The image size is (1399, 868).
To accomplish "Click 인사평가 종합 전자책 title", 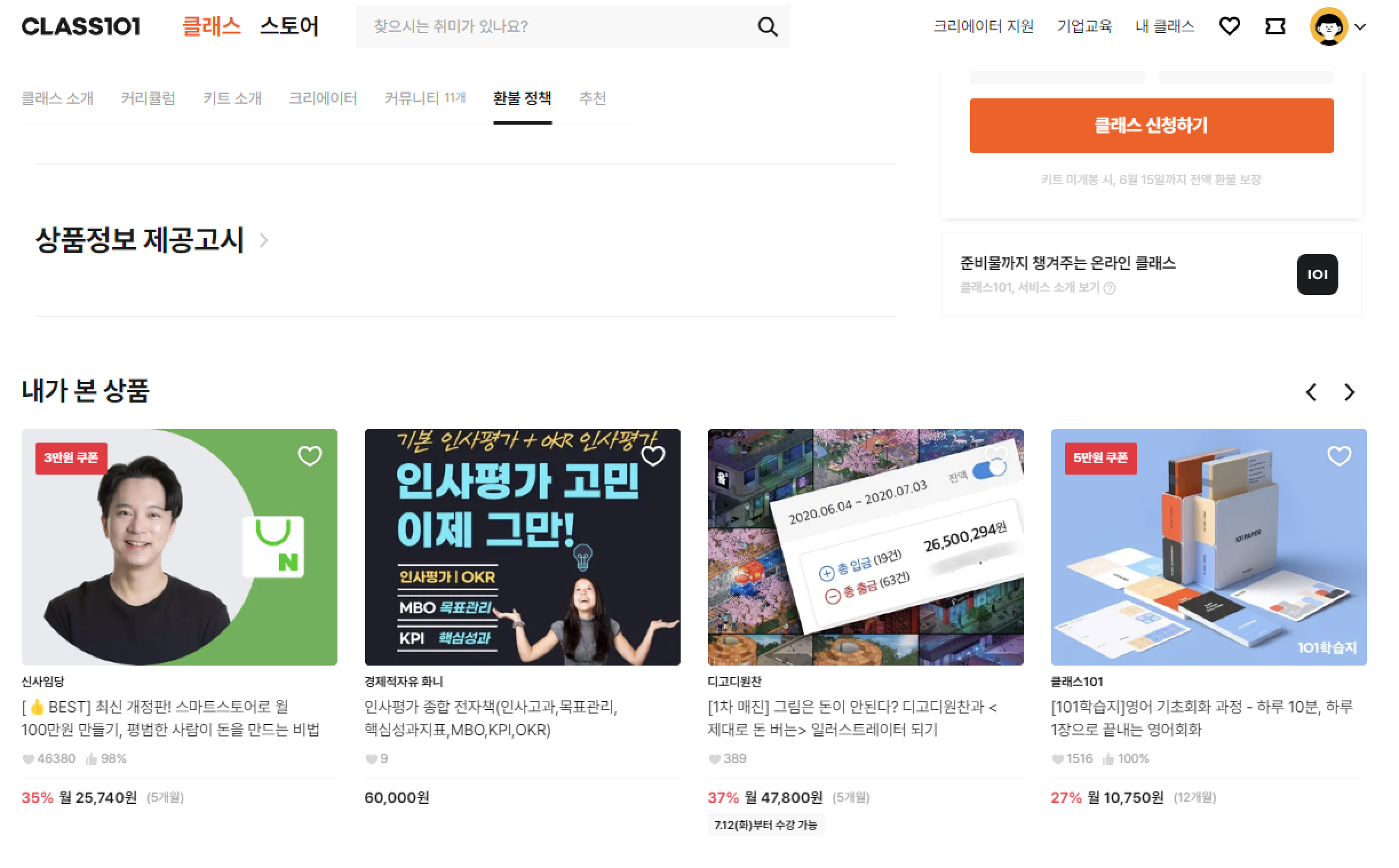I will tap(491, 718).
